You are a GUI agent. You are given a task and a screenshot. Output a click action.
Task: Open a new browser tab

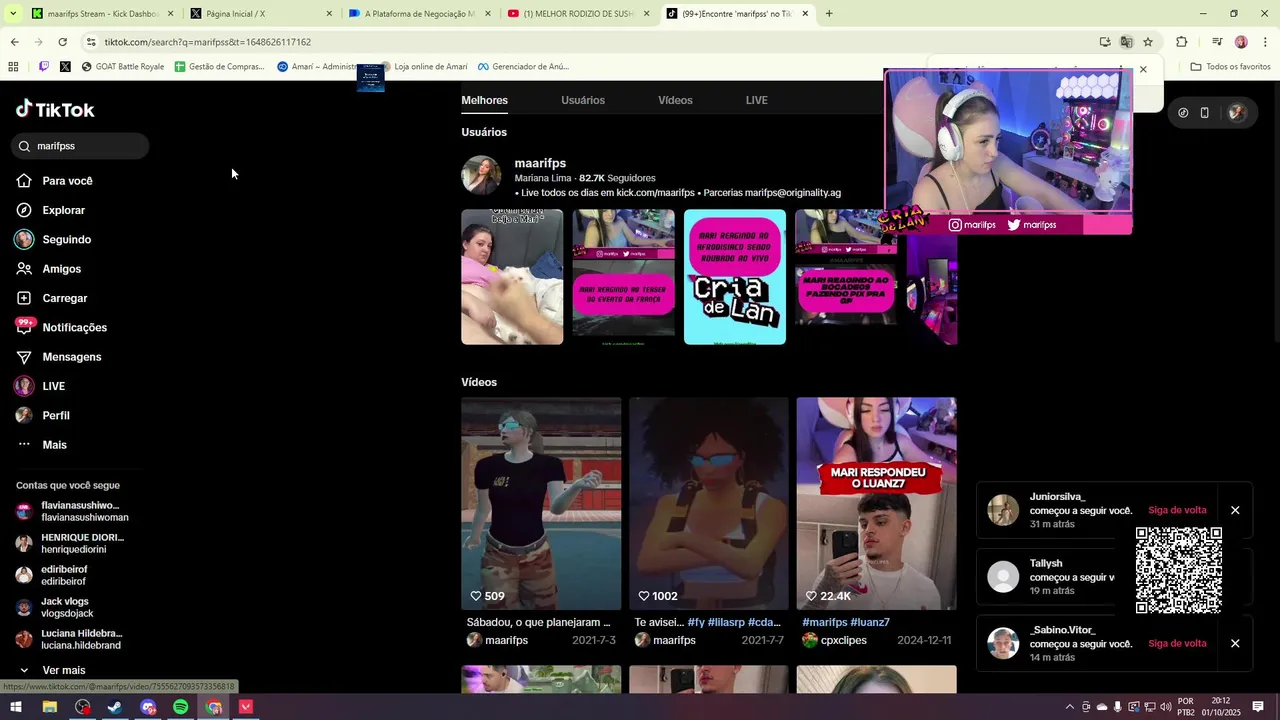point(829,14)
